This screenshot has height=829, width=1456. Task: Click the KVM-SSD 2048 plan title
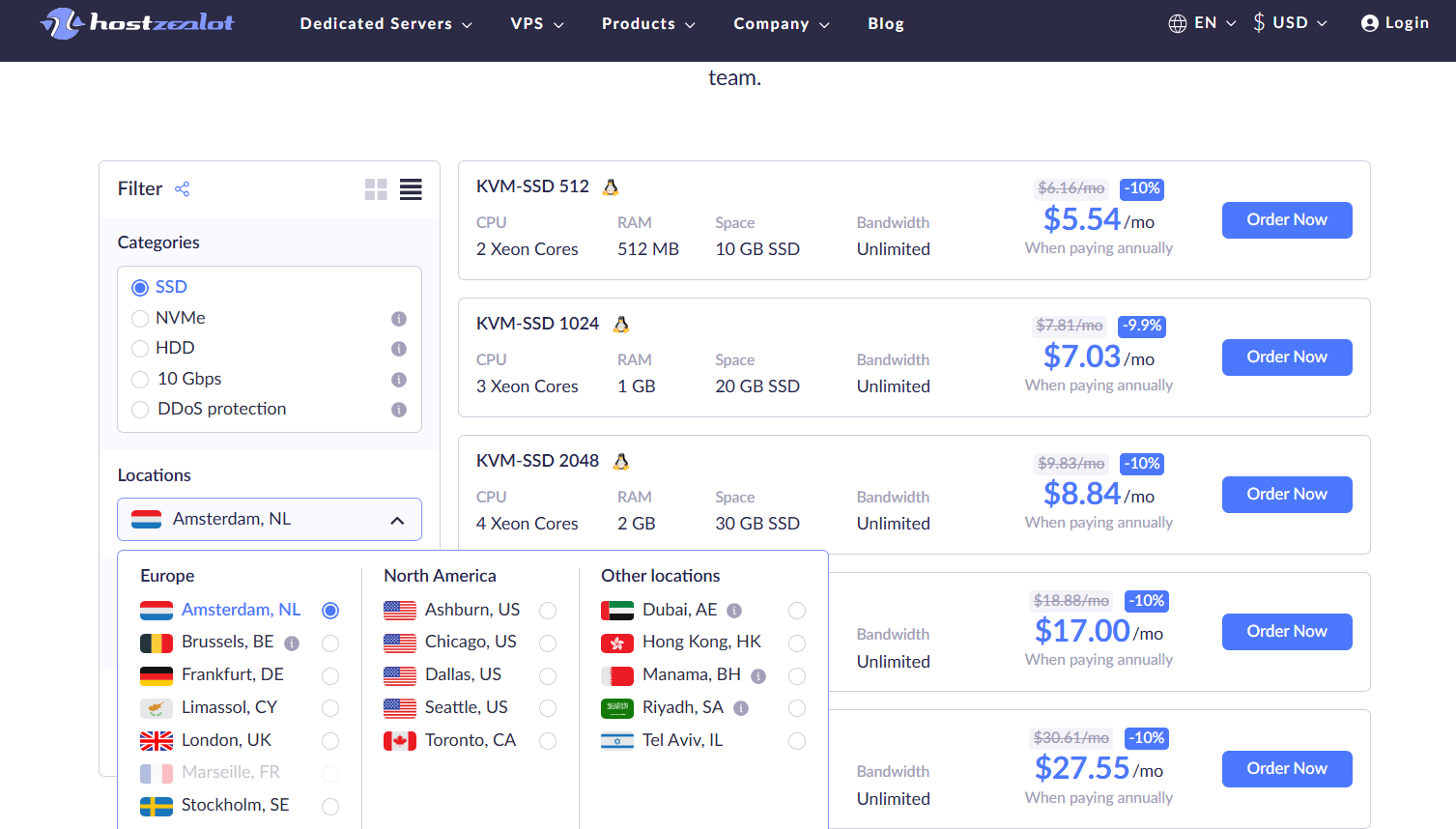pos(537,461)
